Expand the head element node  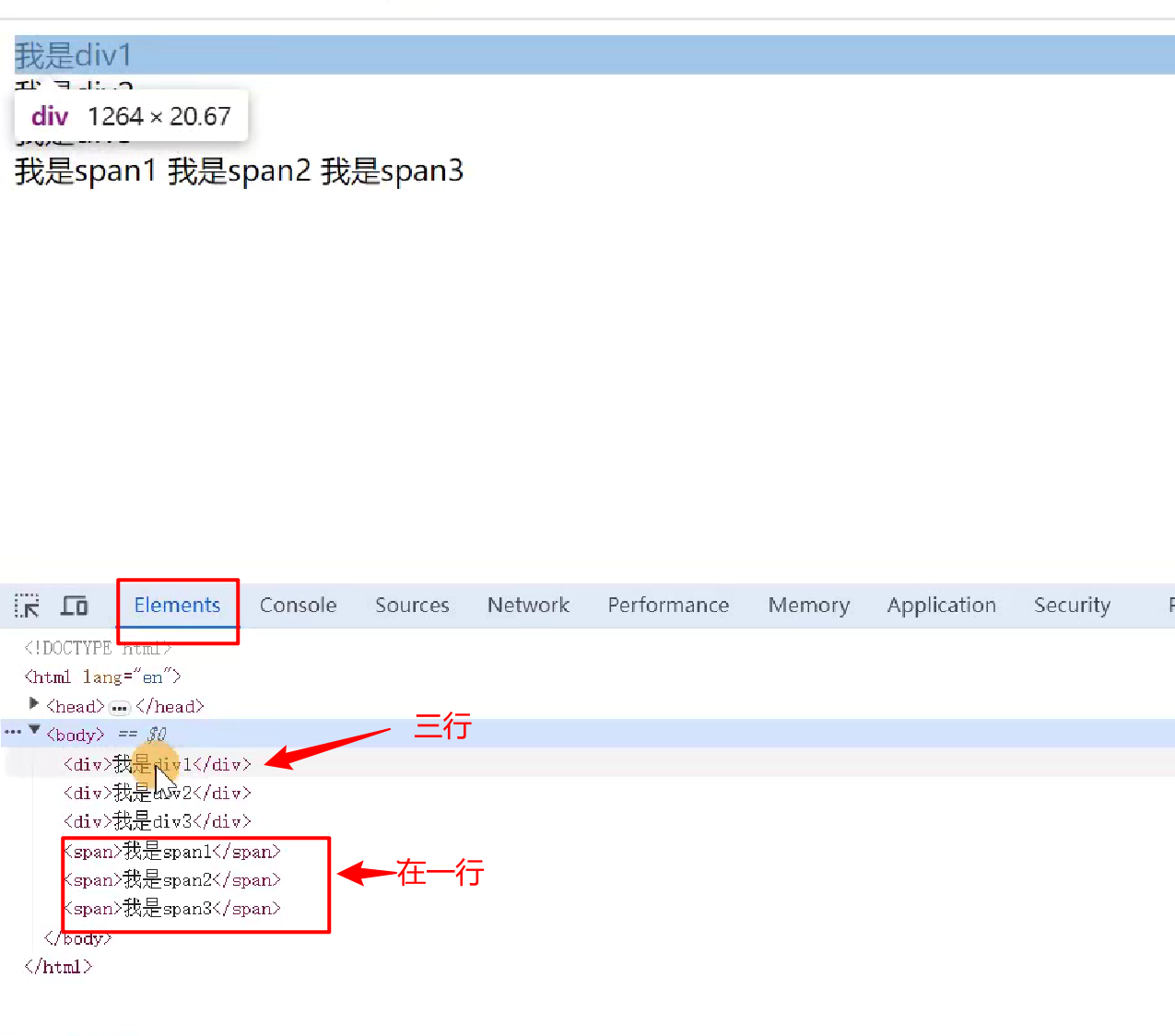(34, 704)
